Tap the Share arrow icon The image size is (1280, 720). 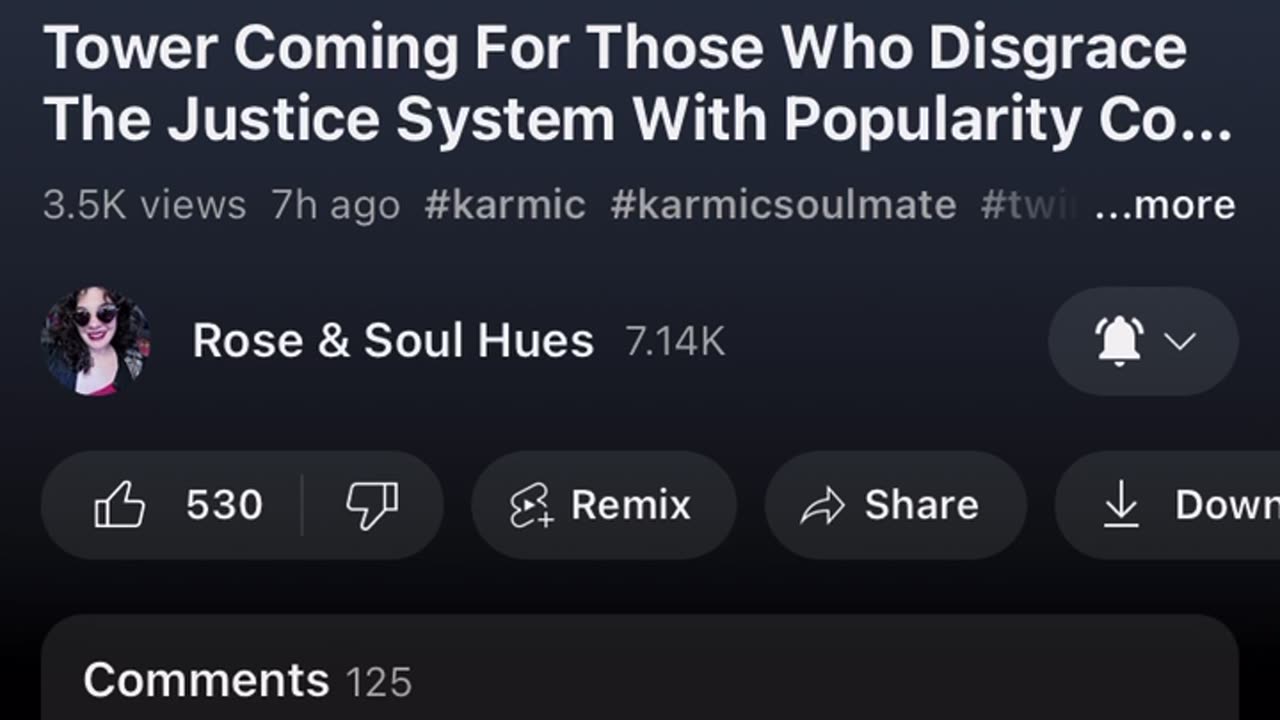point(823,506)
